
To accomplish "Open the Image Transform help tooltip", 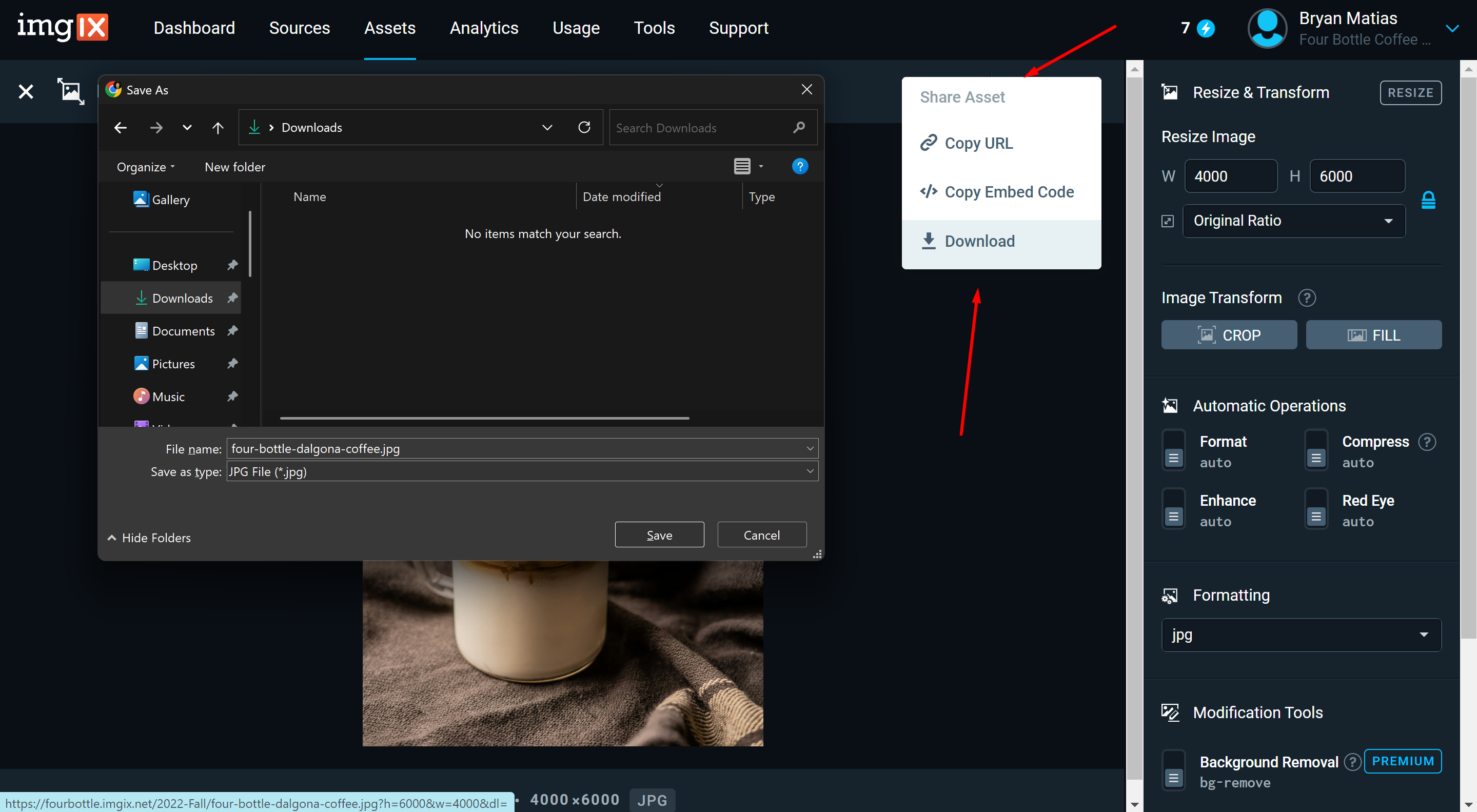I will 1307,298.
